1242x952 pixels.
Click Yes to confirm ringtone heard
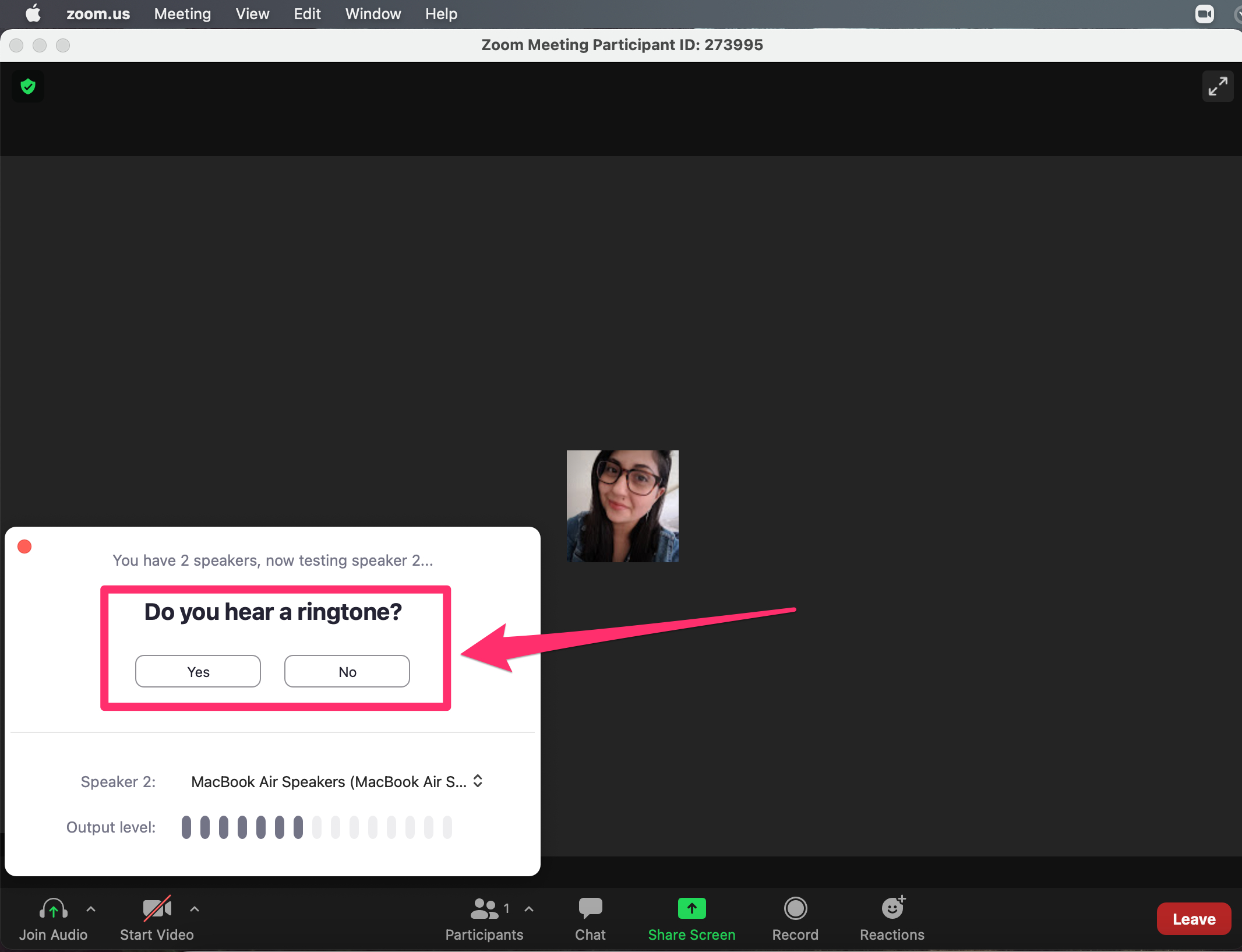196,671
